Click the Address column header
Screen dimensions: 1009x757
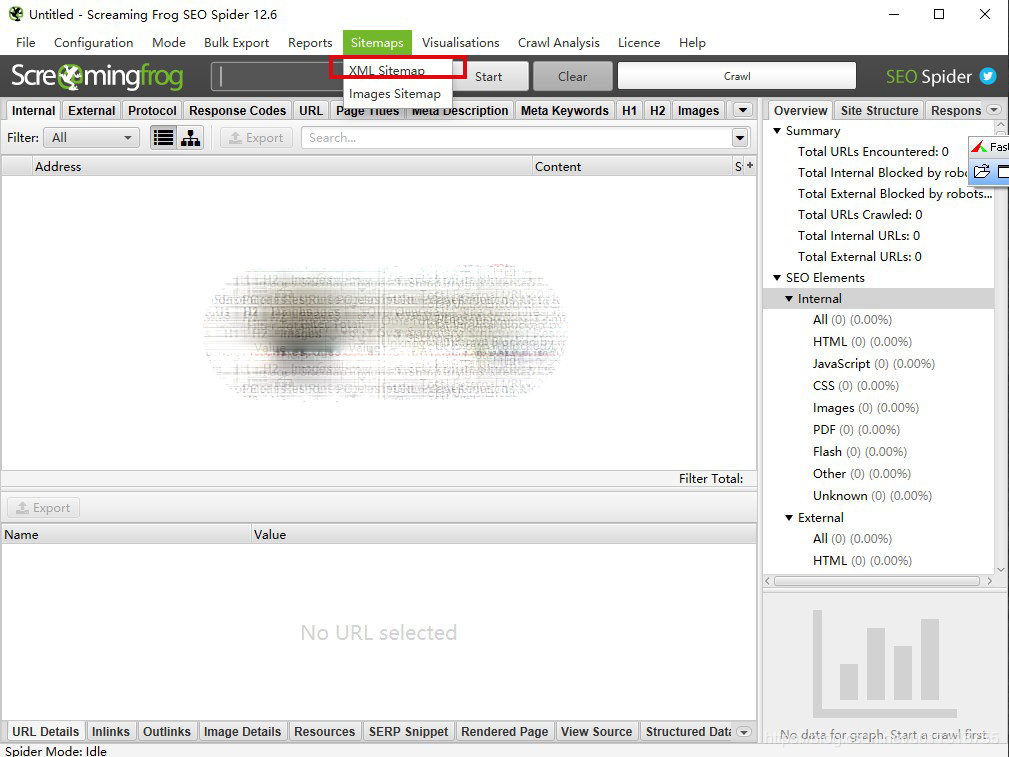[x=282, y=166]
